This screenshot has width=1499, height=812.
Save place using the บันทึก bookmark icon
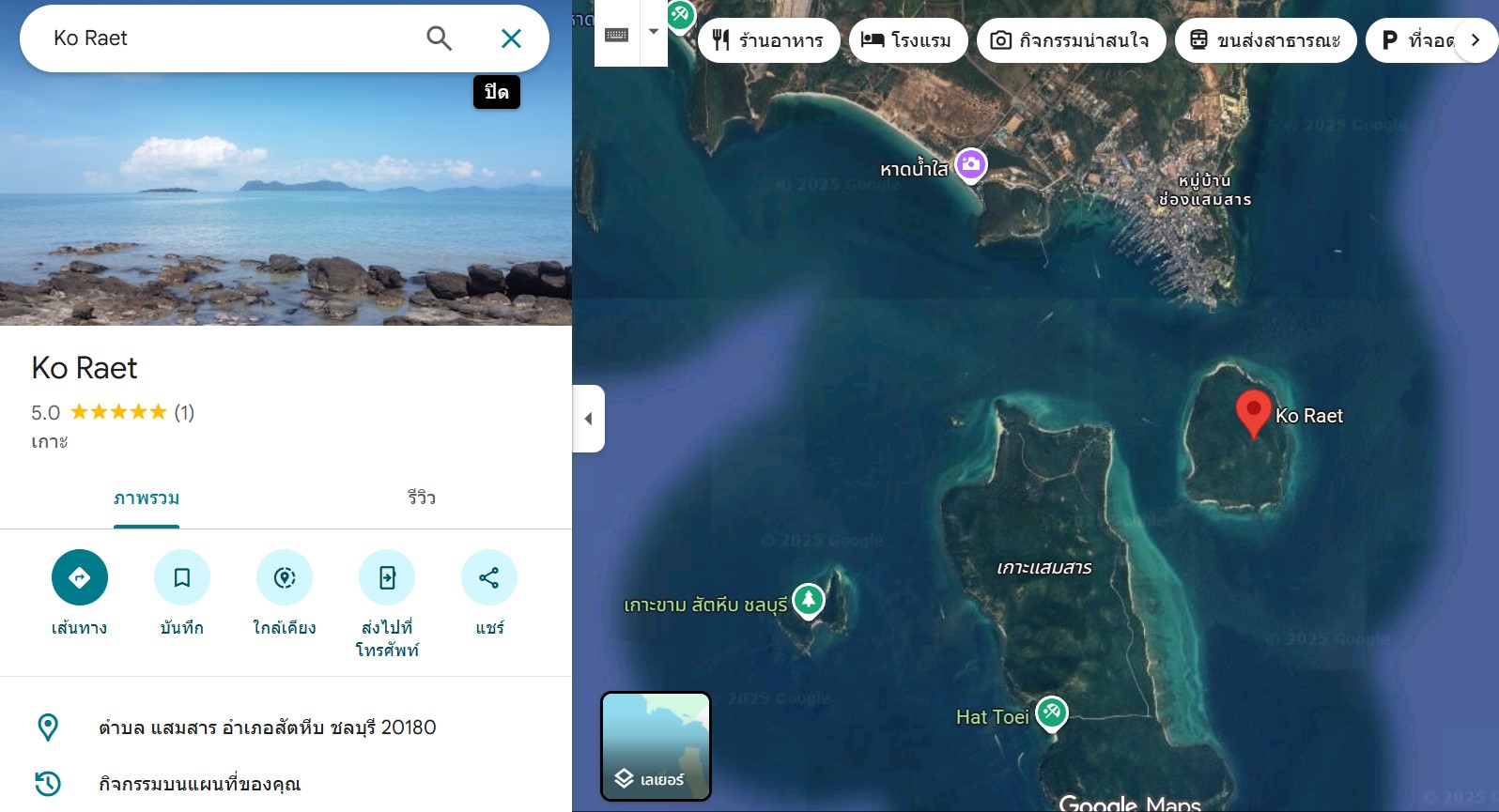click(182, 577)
